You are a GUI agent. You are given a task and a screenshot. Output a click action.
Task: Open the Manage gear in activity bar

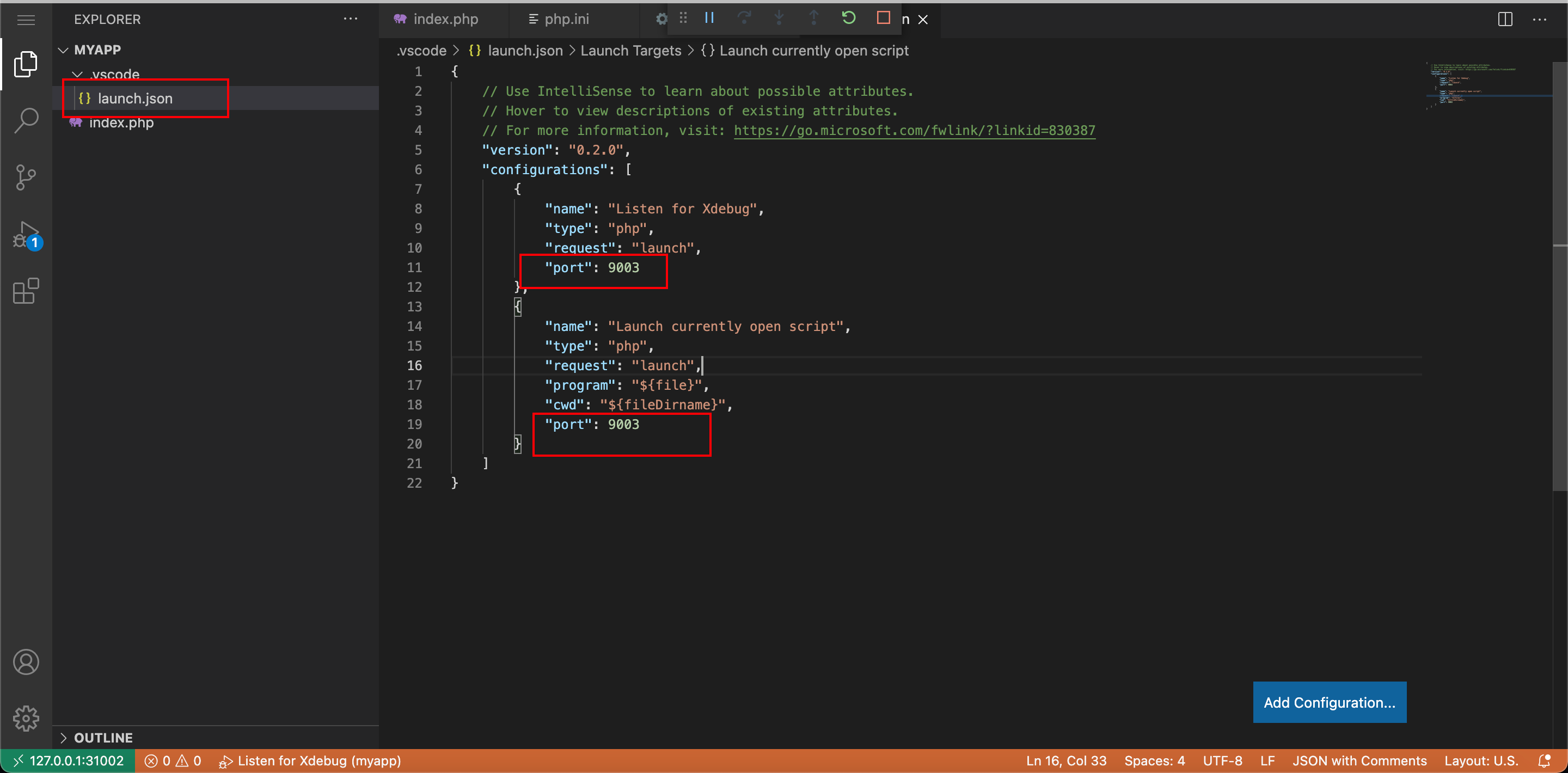(x=26, y=719)
